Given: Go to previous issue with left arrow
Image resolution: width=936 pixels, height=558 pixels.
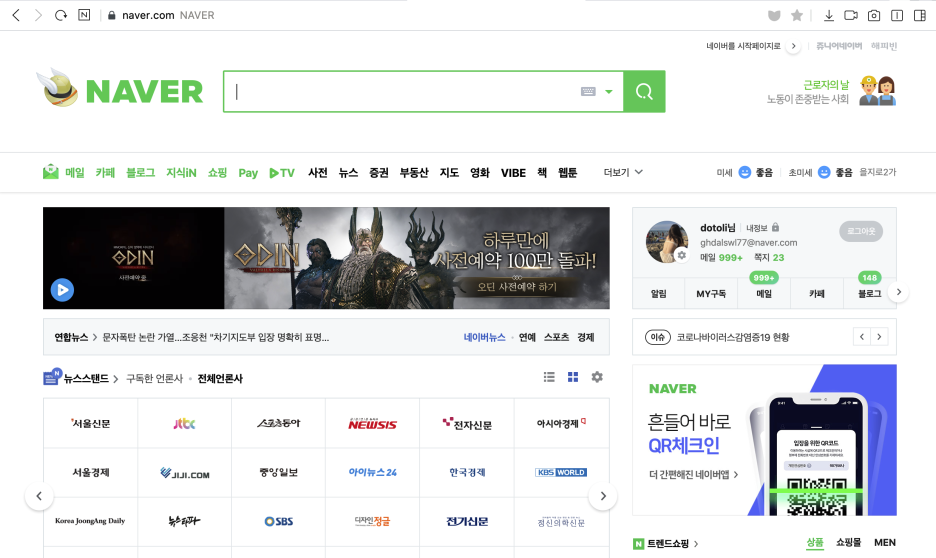Looking at the screenshot, I should tap(862, 337).
